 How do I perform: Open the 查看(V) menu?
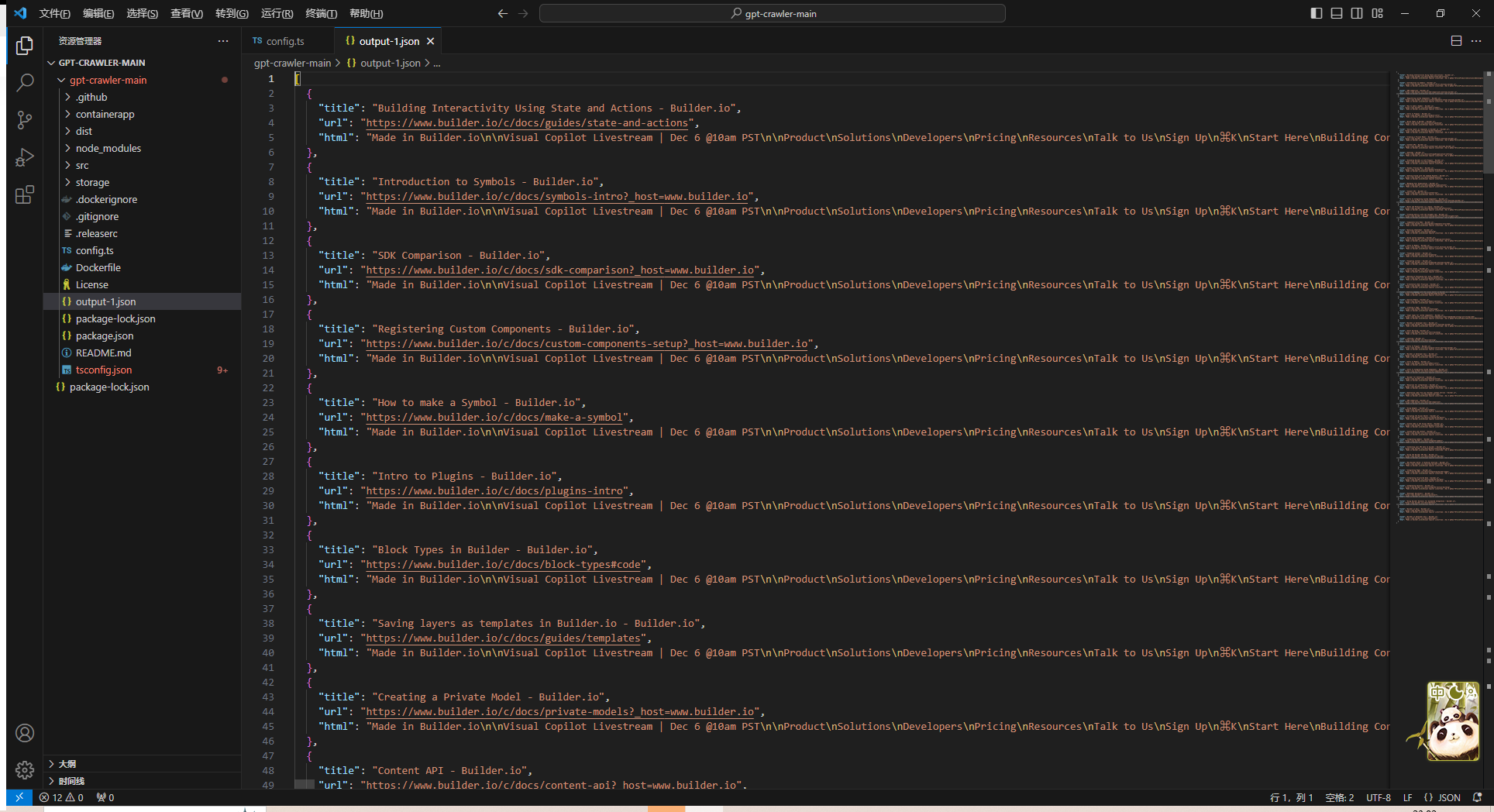click(187, 13)
